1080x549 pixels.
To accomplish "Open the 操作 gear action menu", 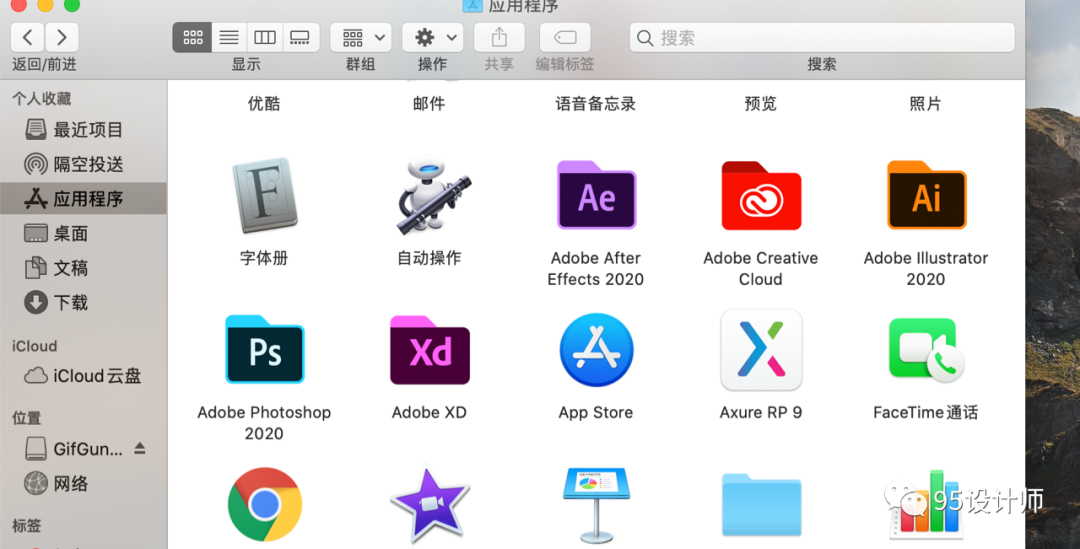I will coord(433,37).
